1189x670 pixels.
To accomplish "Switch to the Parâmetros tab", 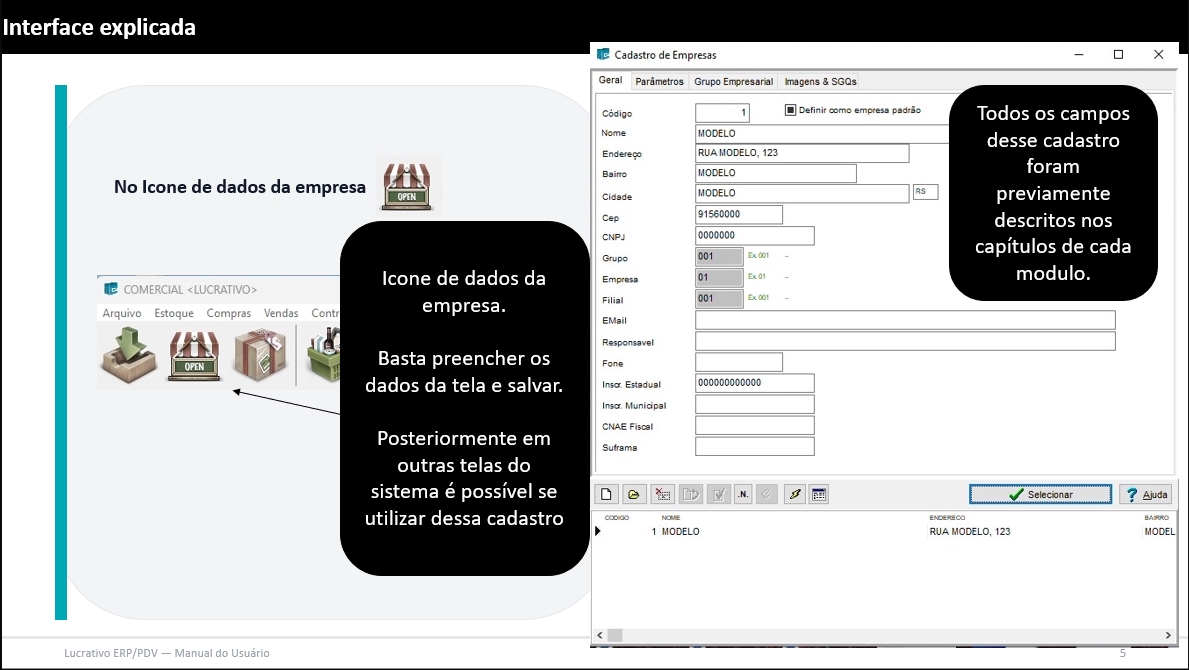I will pos(659,81).
